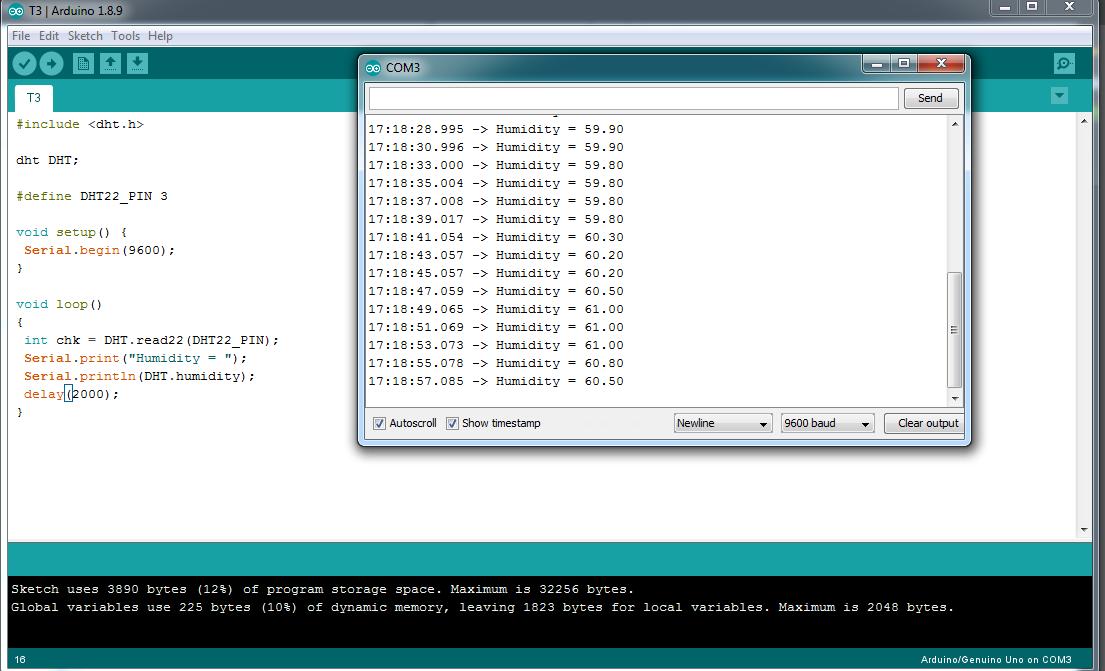Click the 17:18:47.059 humidity 60.50 row
This screenshot has width=1105, height=671.
coord(495,291)
